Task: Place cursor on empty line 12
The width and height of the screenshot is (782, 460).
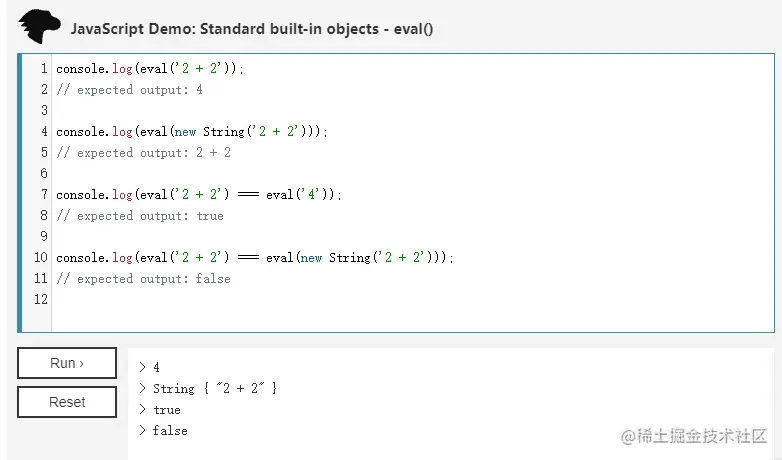Action: click(x=200, y=300)
